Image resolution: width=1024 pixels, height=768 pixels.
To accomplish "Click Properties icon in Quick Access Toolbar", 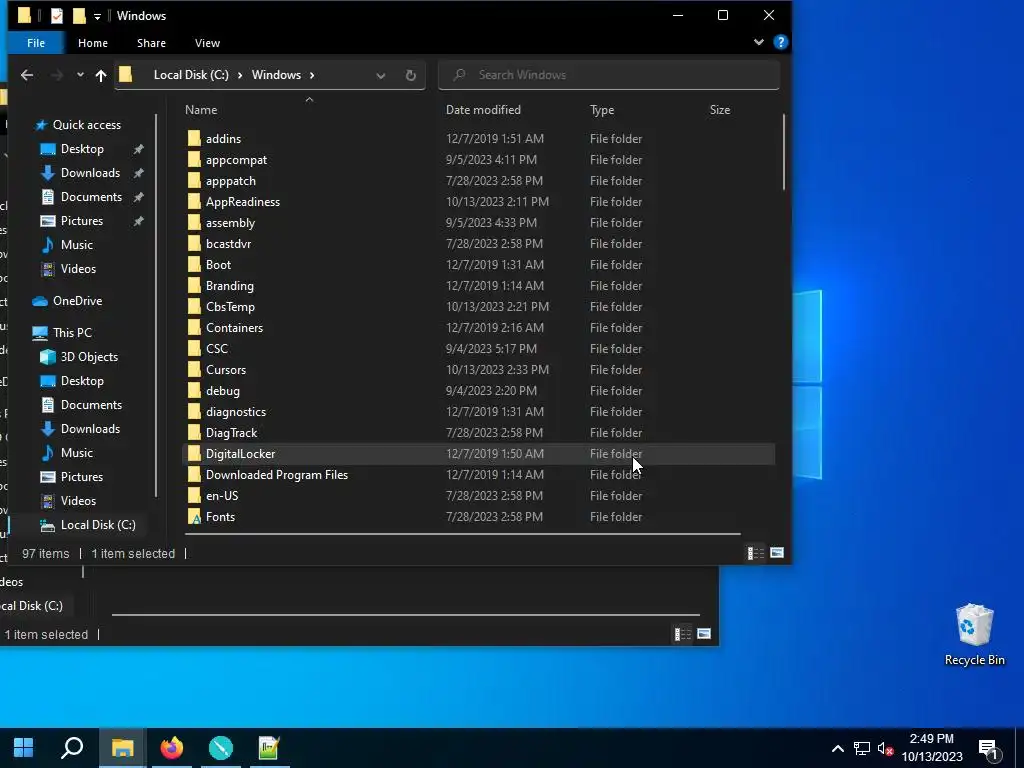I will [x=57, y=16].
